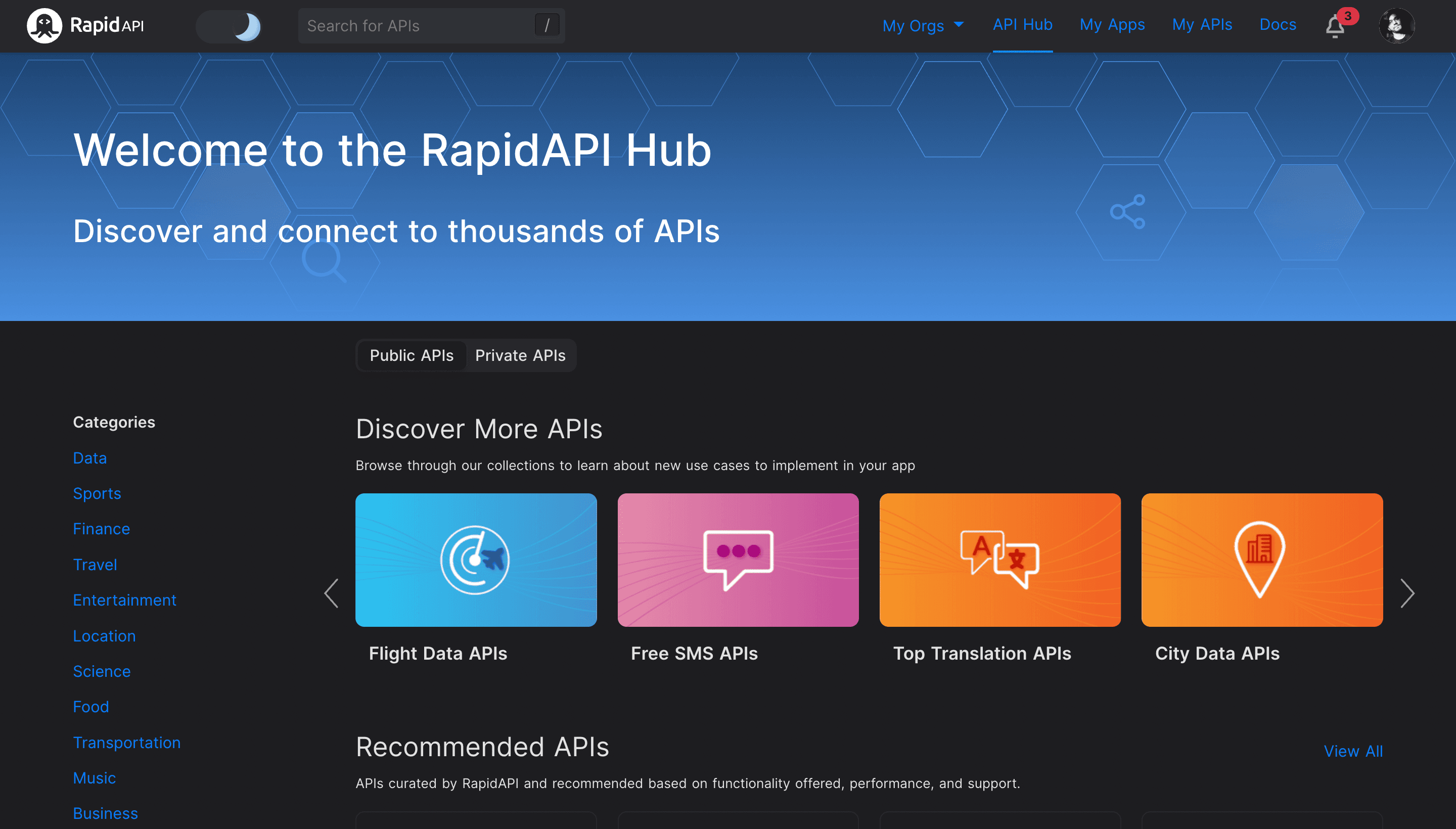Open the user profile avatar
The height and width of the screenshot is (829, 1456).
1396,26
